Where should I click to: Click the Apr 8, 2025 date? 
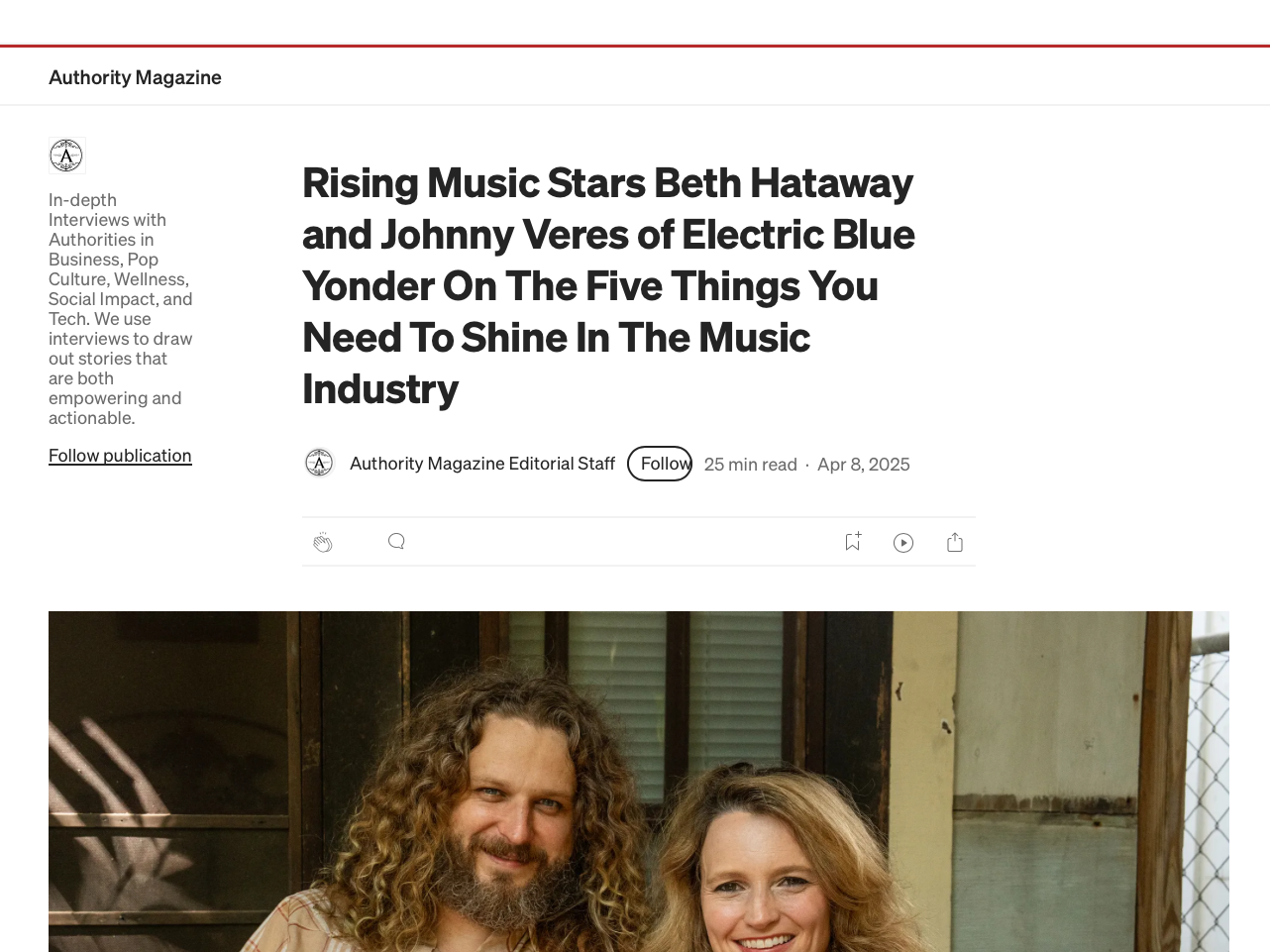coord(864,465)
